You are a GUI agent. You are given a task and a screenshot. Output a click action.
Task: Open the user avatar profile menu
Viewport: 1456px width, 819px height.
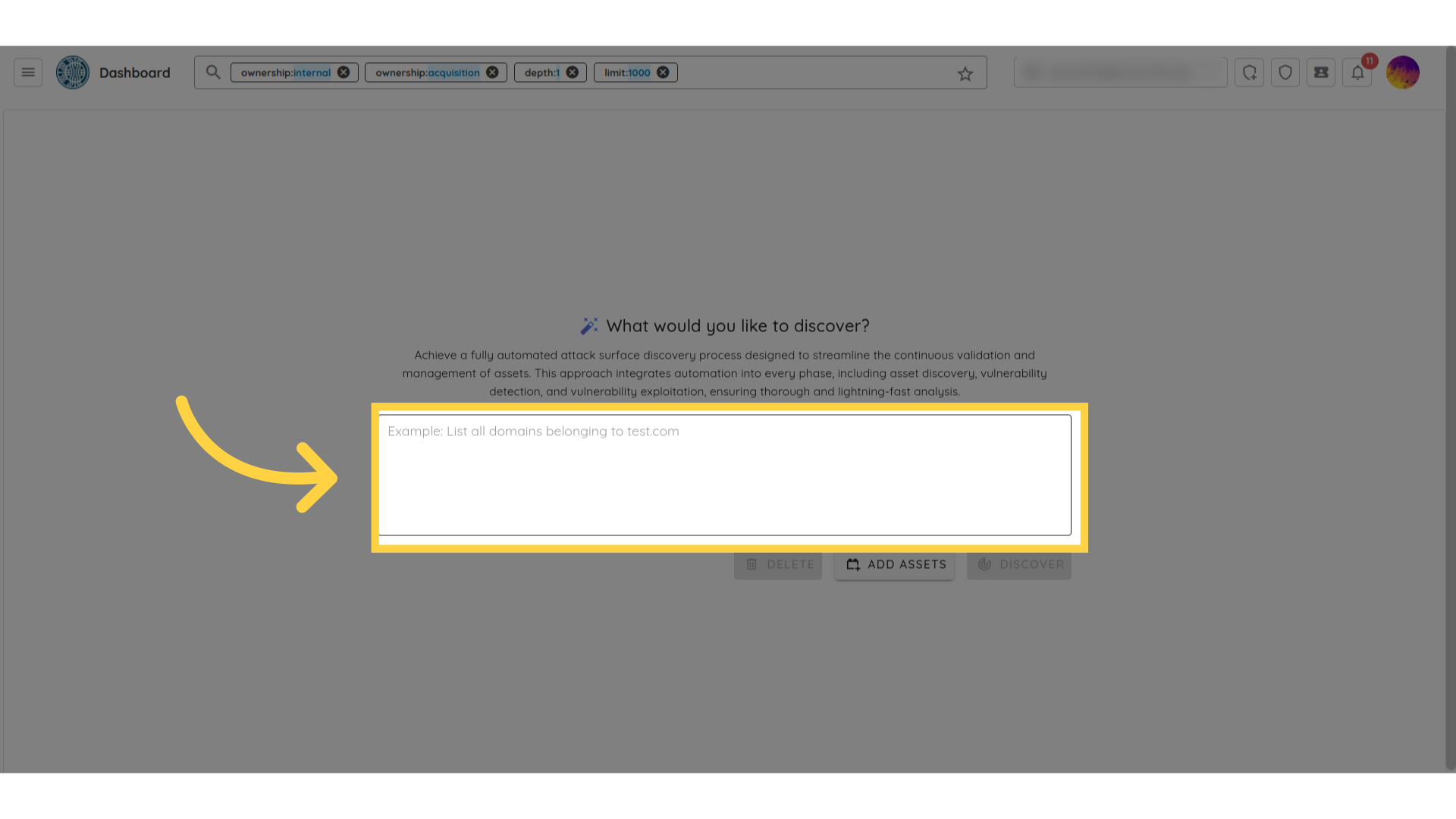(x=1402, y=73)
